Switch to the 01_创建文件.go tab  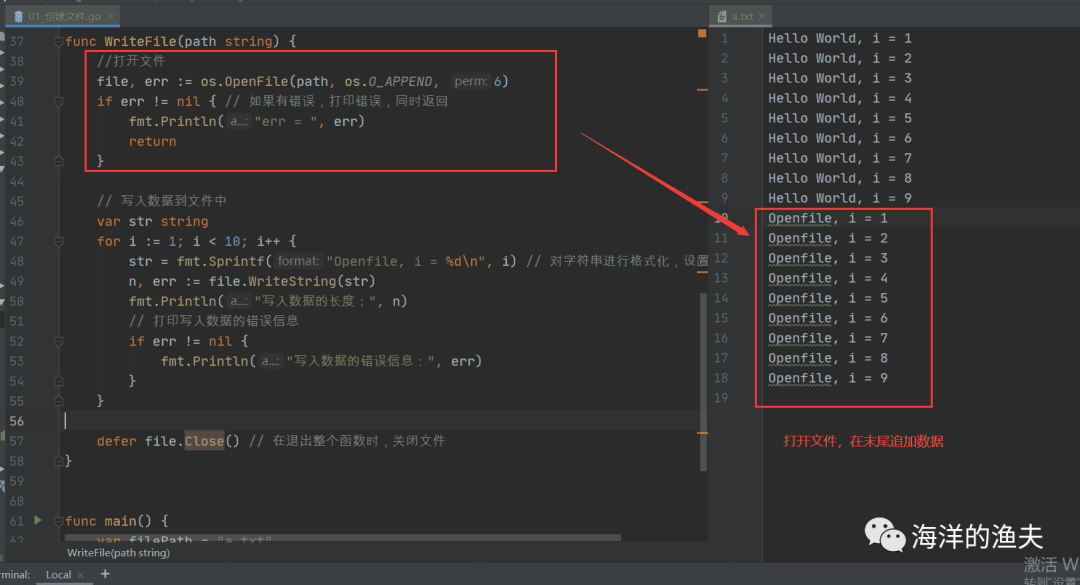[62, 16]
